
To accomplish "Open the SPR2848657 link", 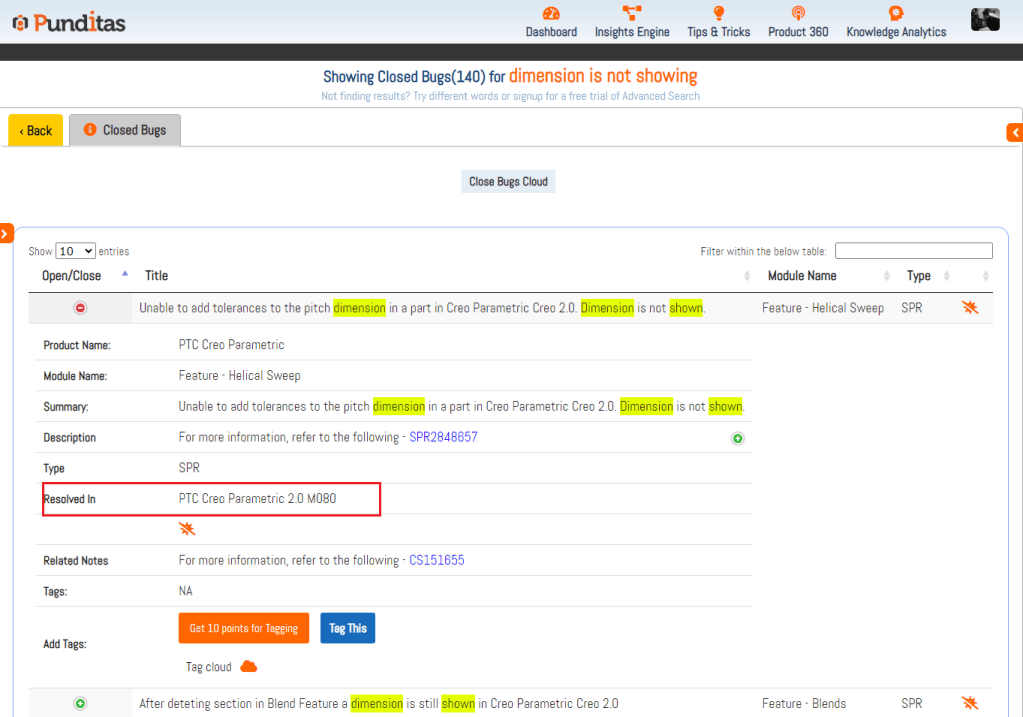I will (443, 438).
